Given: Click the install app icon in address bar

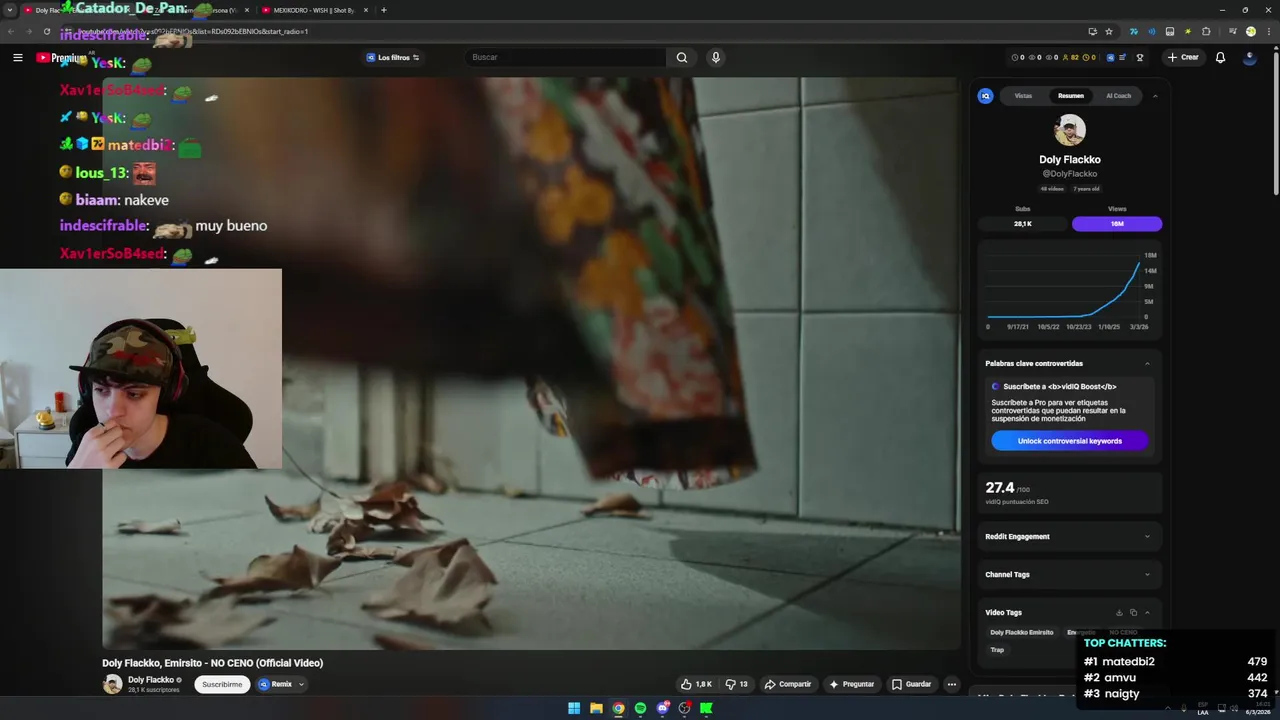Looking at the screenshot, I should click(1092, 31).
